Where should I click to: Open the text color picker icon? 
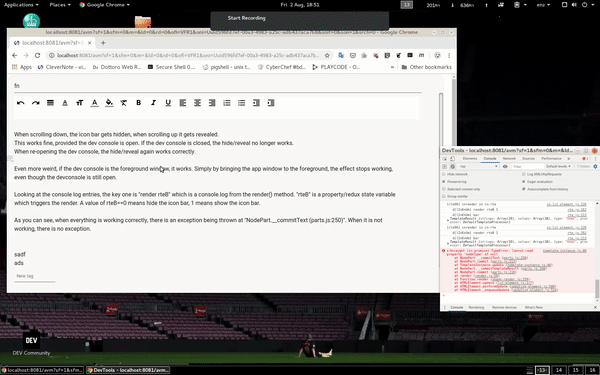94,103
